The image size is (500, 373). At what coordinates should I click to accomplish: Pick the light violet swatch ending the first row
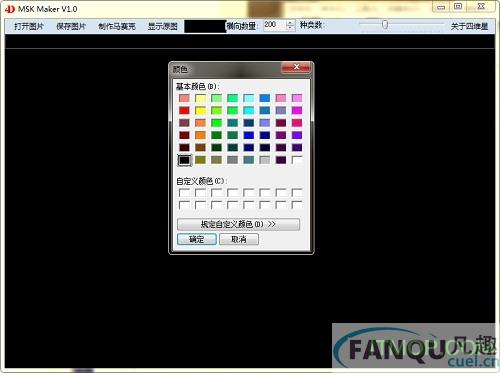(x=297, y=98)
